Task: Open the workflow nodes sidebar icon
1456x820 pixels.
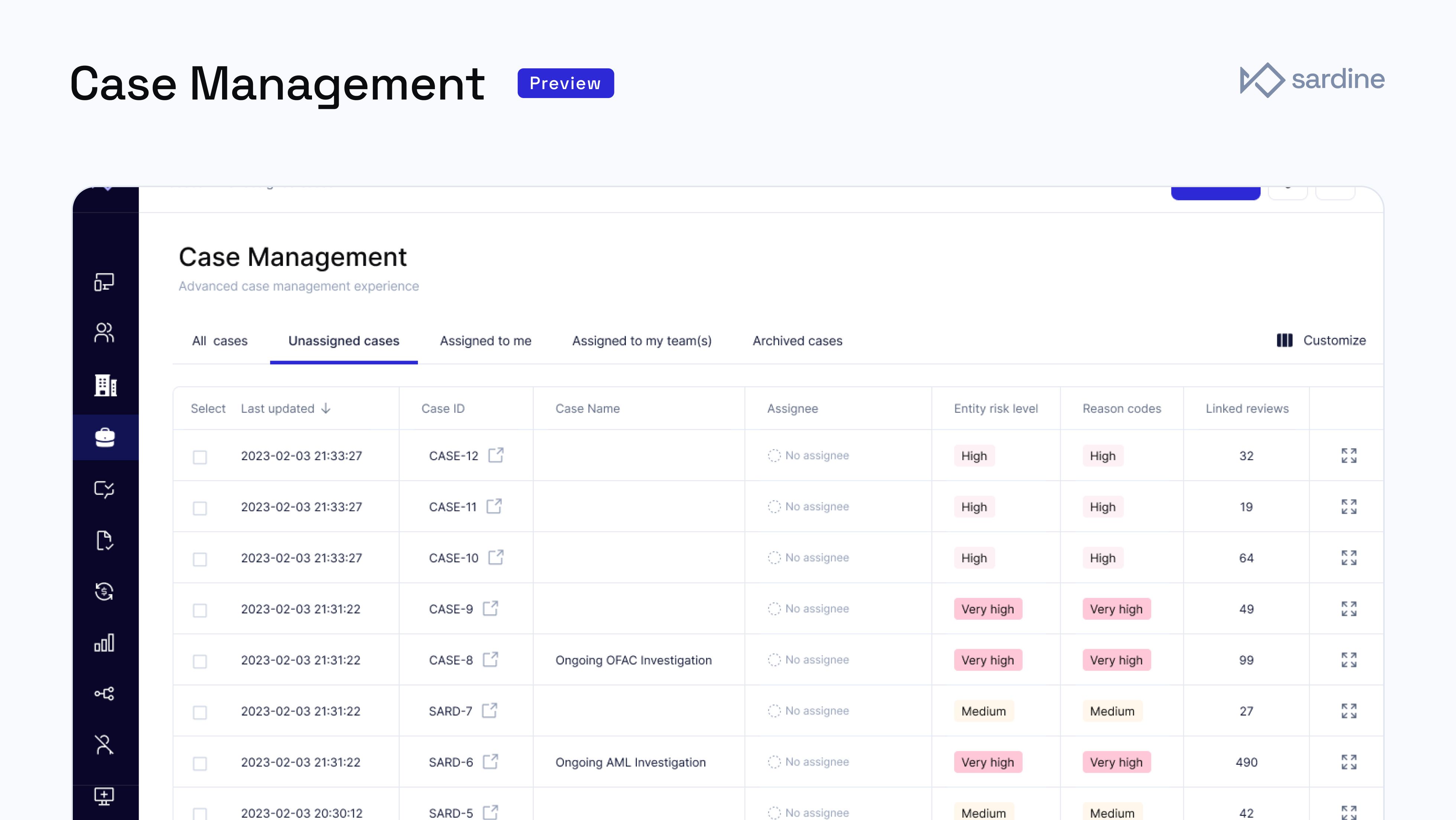Action: (x=104, y=693)
